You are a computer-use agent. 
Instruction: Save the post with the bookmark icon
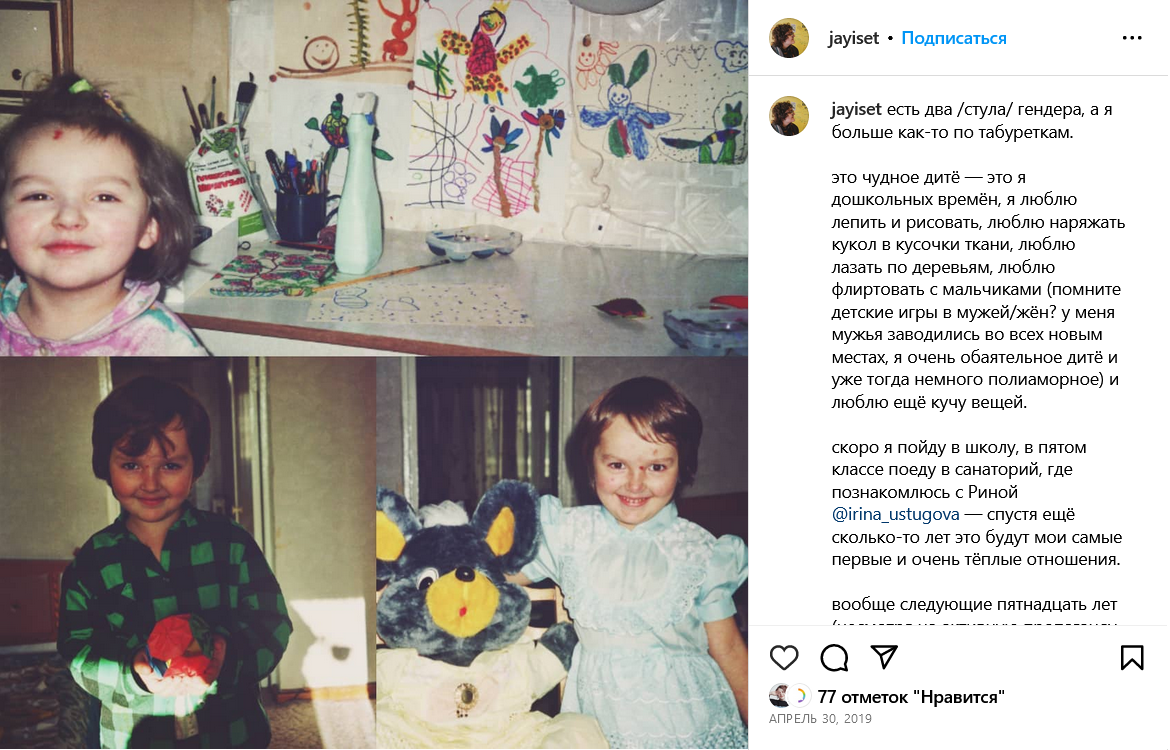1131,657
